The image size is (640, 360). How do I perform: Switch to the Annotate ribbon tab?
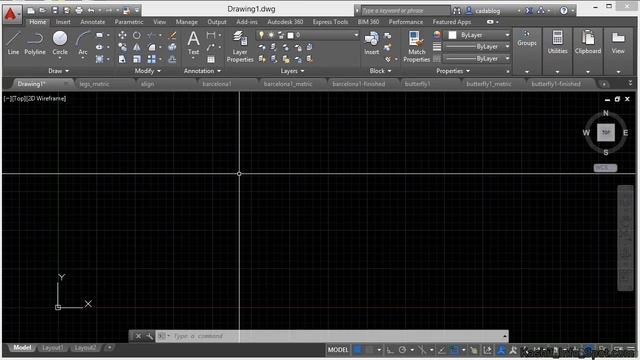(x=93, y=22)
